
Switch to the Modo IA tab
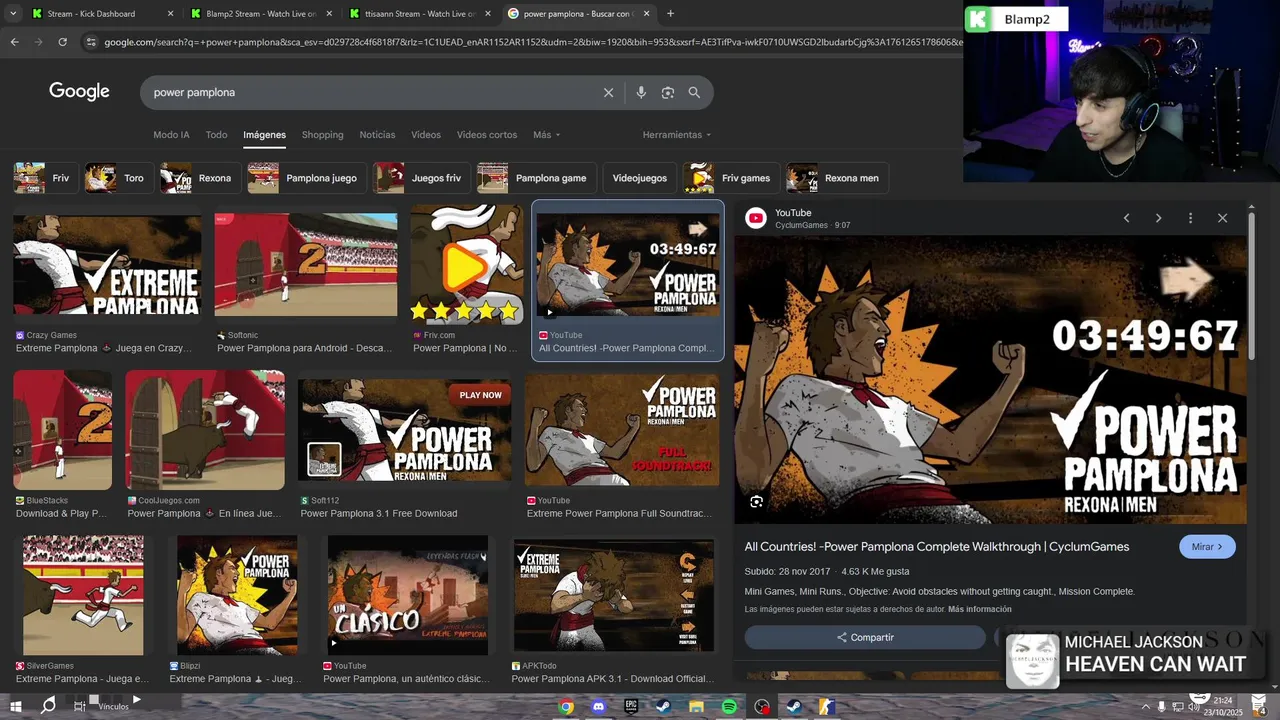[x=171, y=135]
